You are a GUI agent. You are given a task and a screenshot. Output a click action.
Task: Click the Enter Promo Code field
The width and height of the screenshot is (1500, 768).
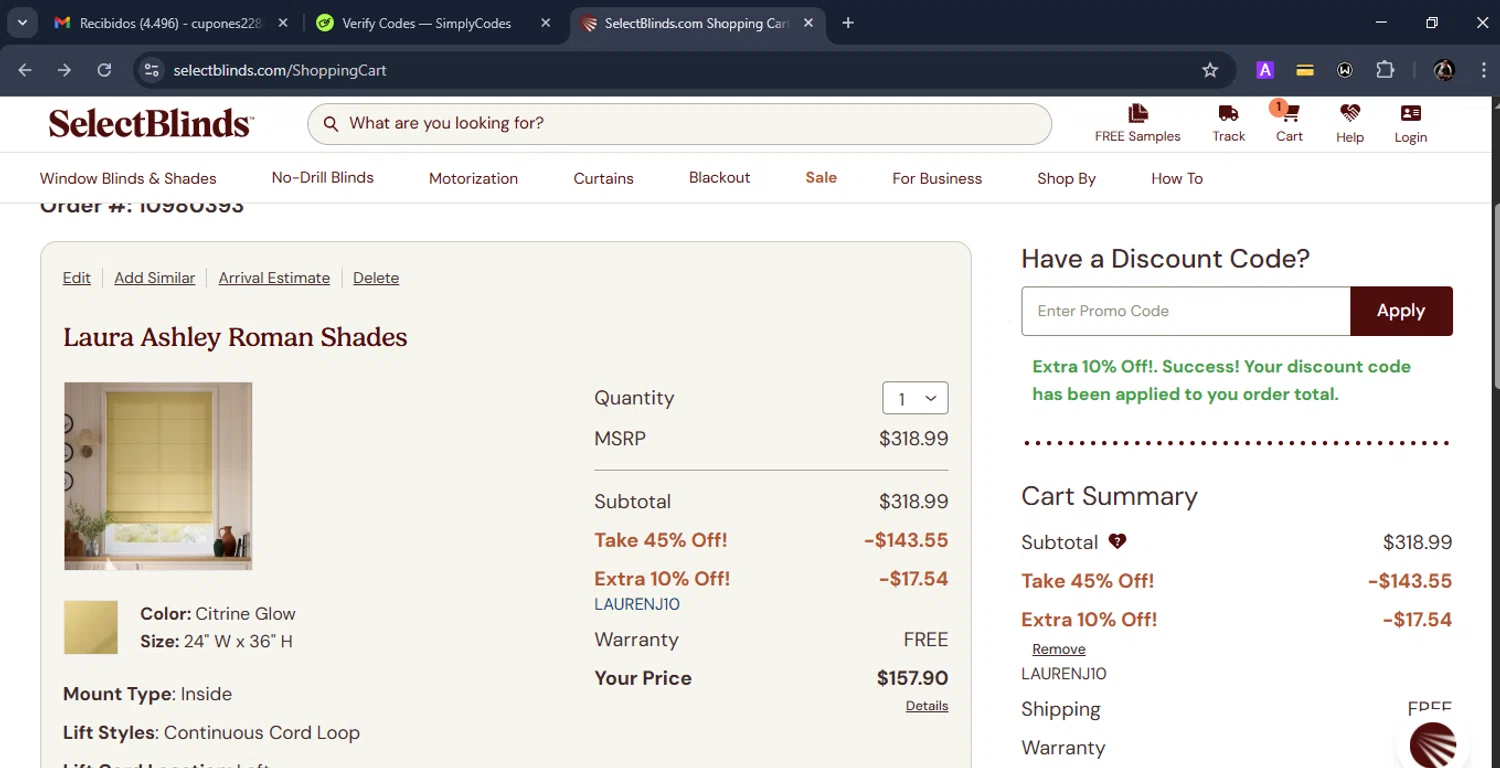[1185, 311]
